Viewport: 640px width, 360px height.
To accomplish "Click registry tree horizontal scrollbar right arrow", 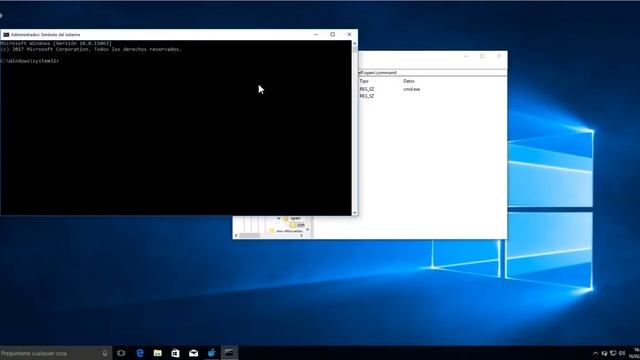I will click(x=302, y=236).
